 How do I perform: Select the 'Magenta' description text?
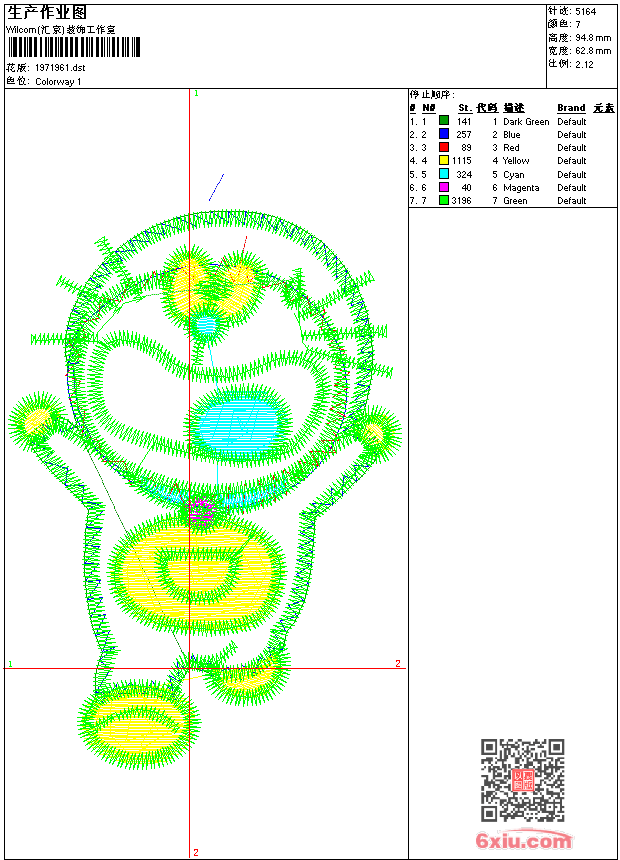521,188
